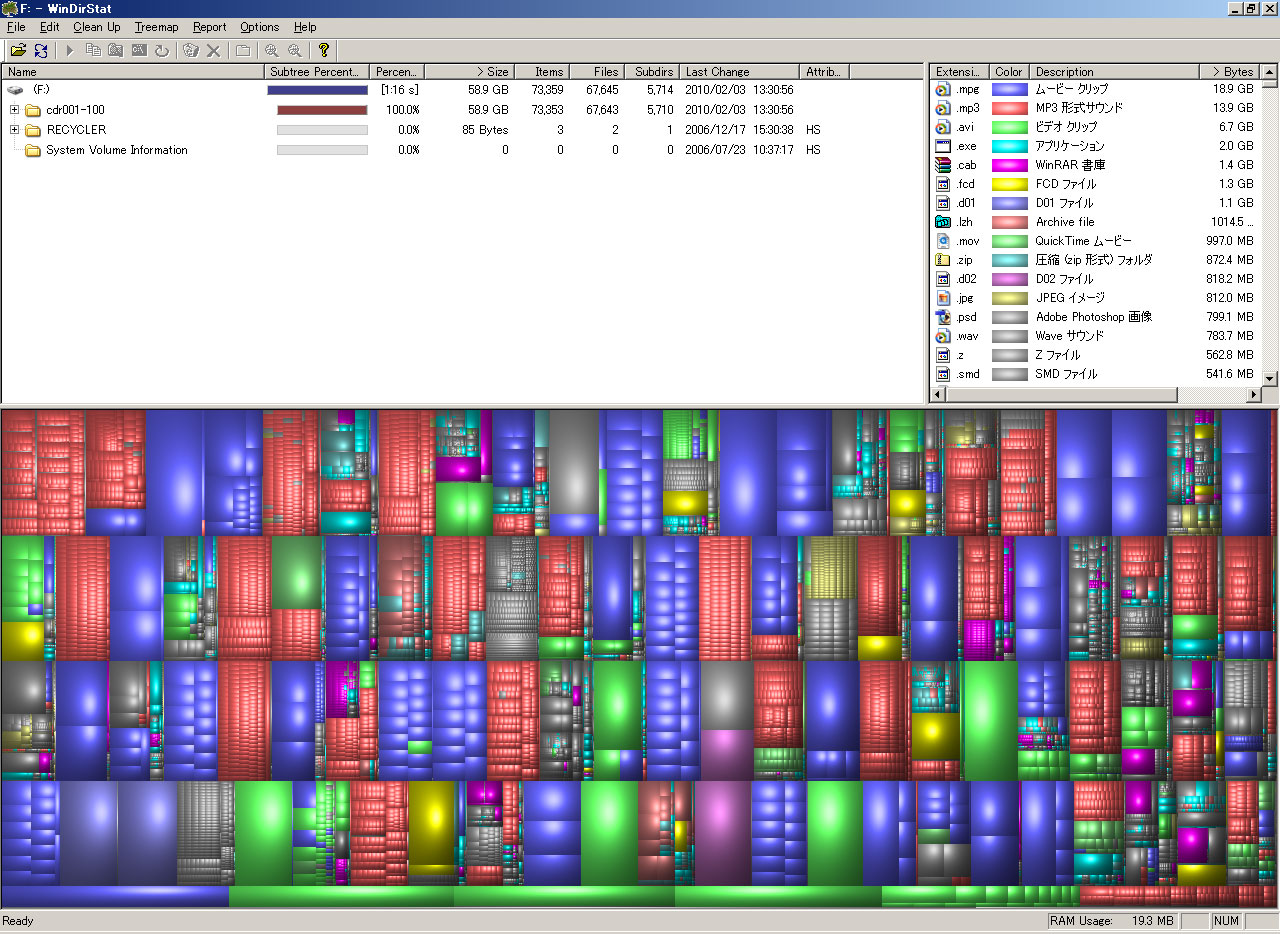Screen dimensions: 1280x934
Task: Sort by the Last Change column header
Action: (740, 72)
